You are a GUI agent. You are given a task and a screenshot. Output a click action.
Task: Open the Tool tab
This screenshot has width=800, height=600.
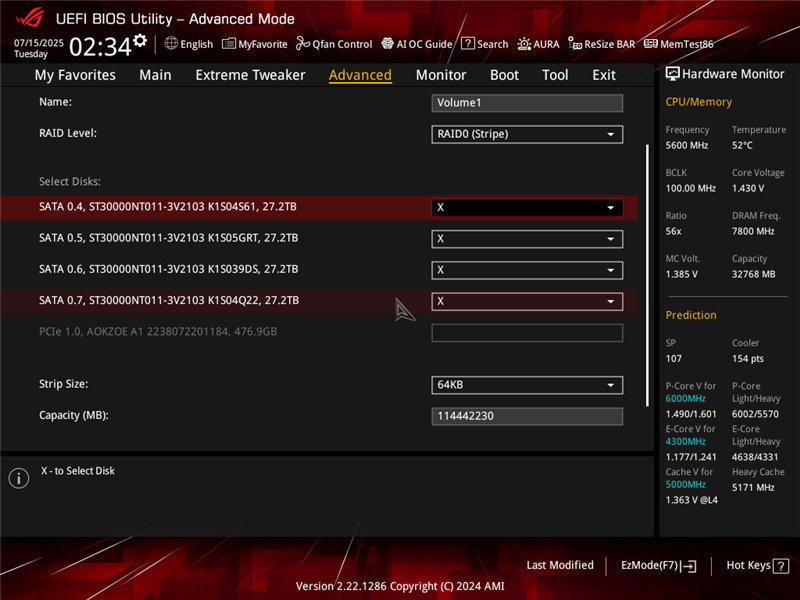pos(555,75)
